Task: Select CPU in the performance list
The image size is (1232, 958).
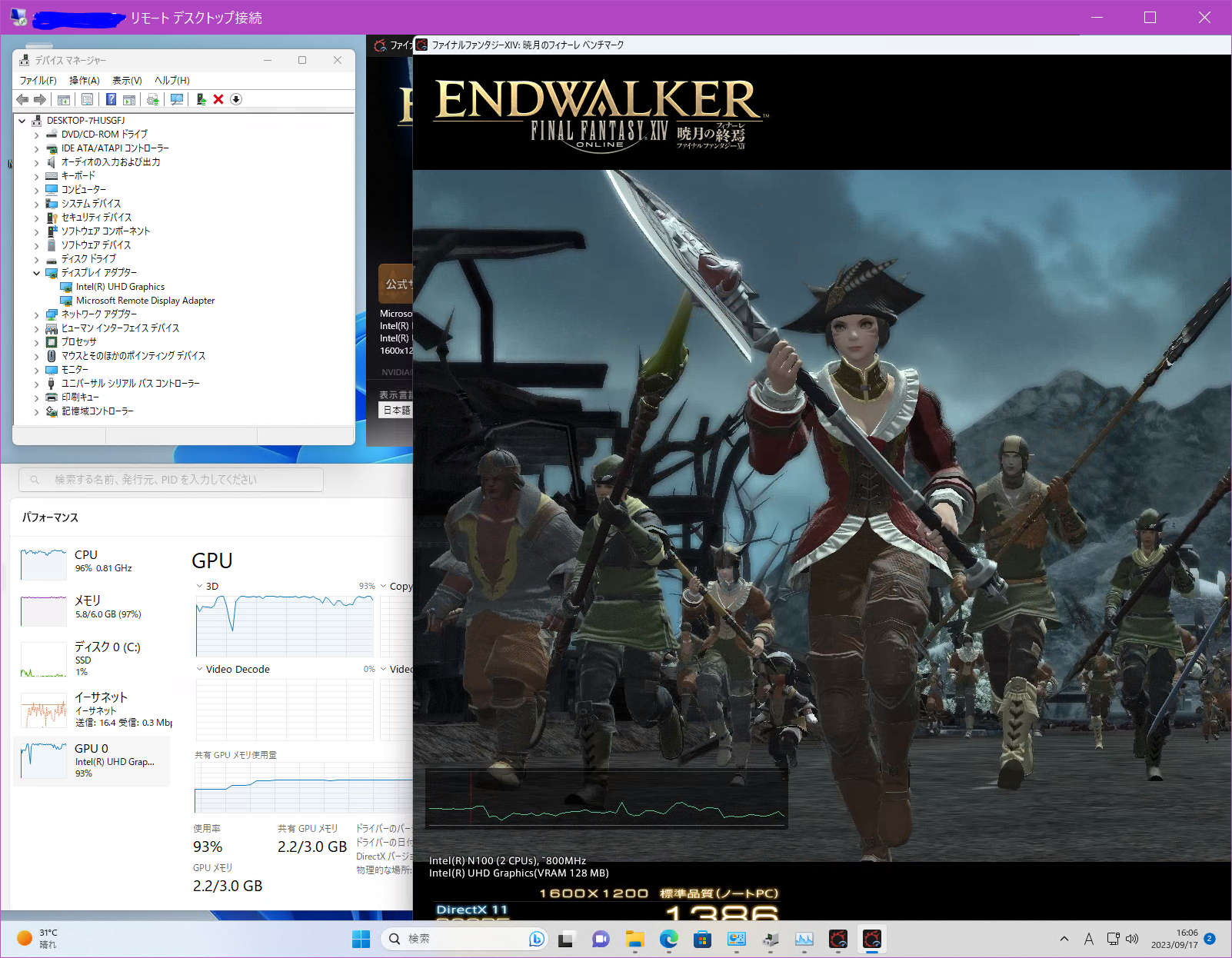Action: (x=85, y=561)
